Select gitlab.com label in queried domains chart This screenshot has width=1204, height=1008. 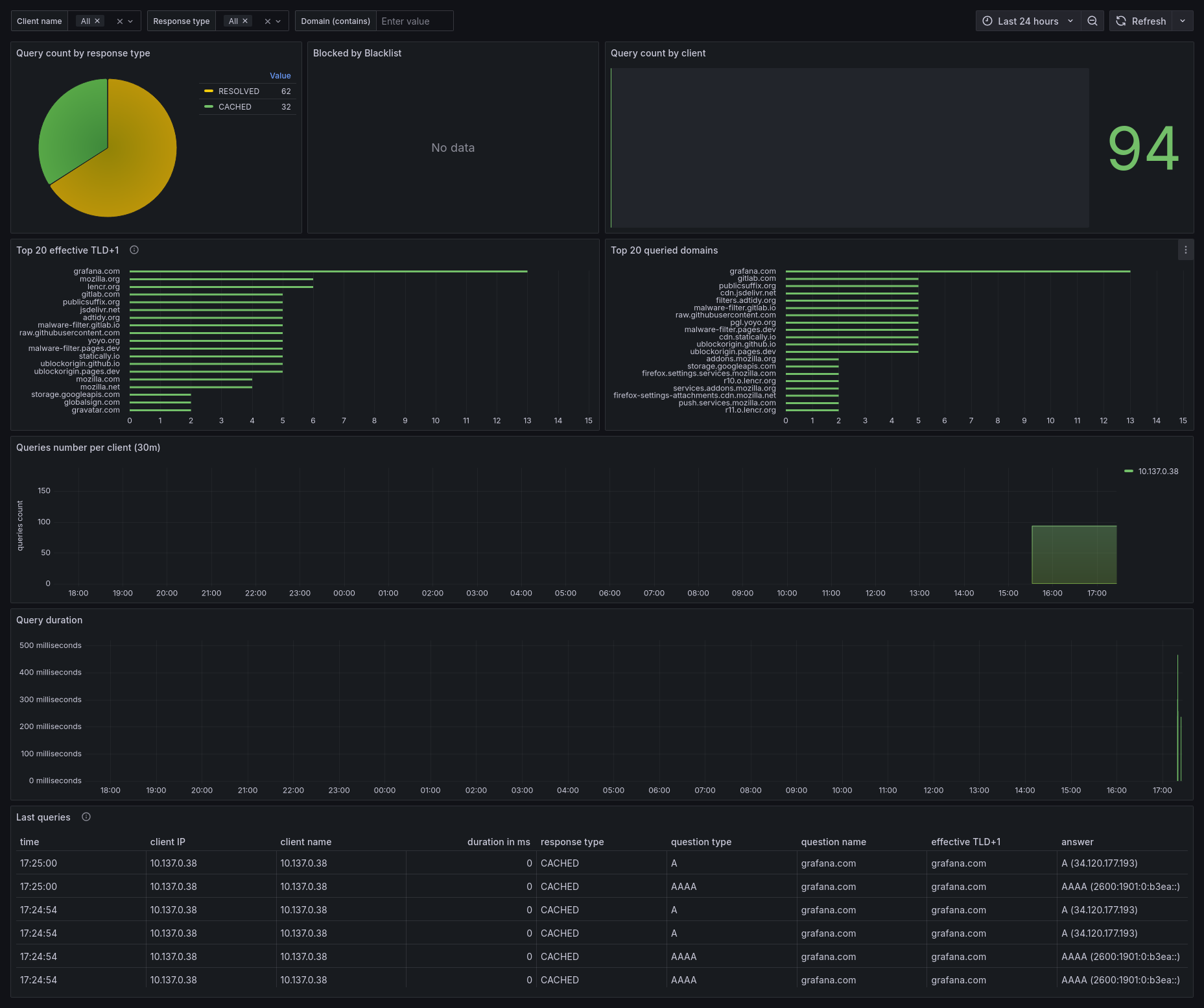point(757,278)
